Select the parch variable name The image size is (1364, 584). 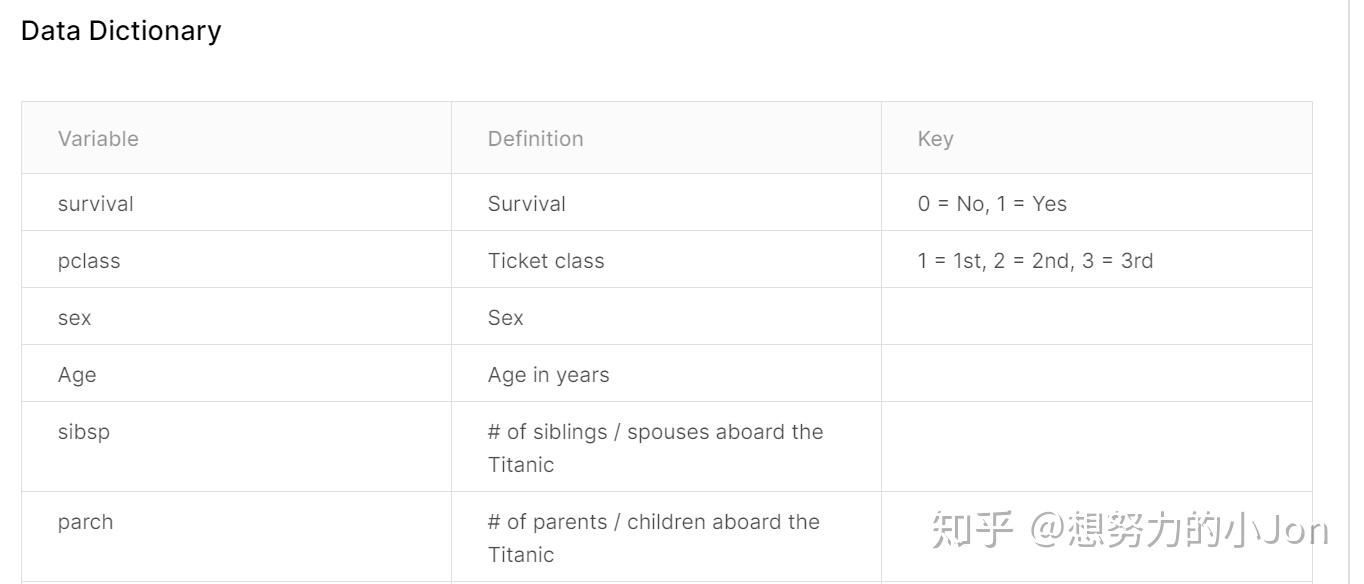(85, 522)
